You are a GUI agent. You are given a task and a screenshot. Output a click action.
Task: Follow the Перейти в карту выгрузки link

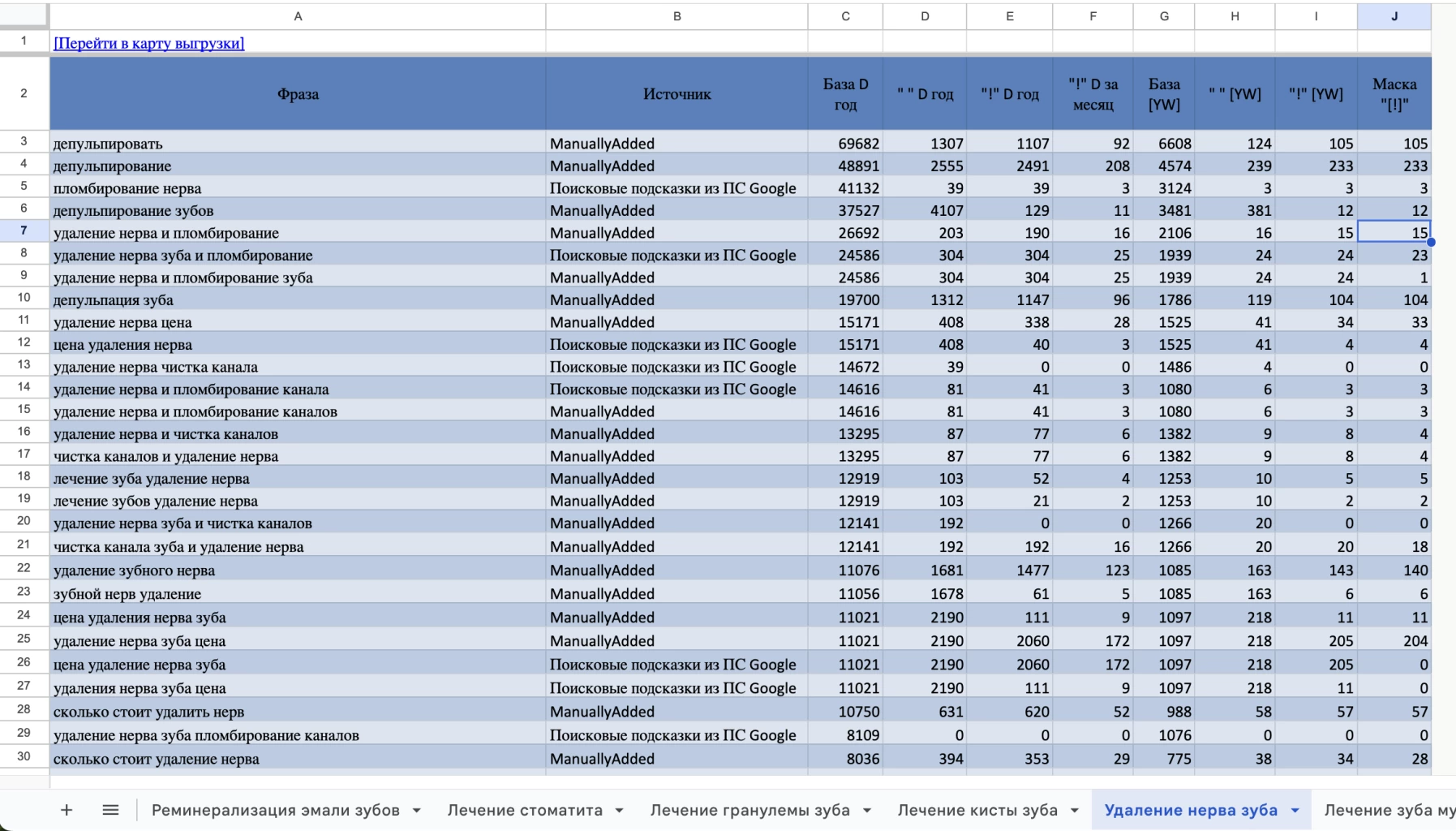tap(148, 43)
